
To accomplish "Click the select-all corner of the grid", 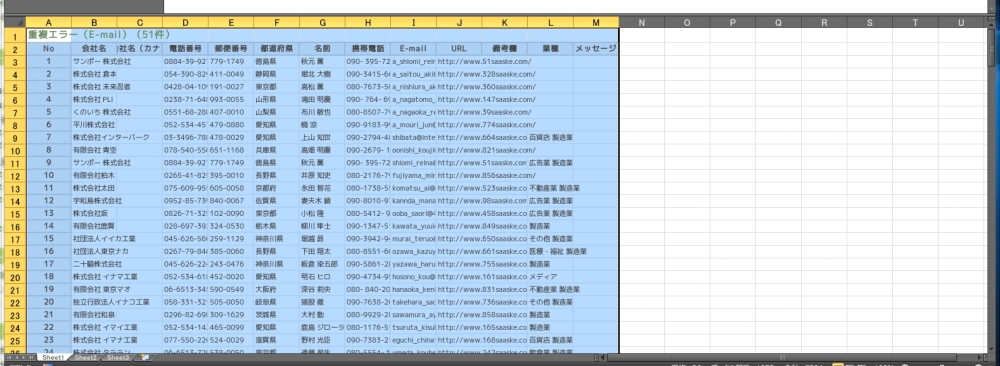I will [15, 22].
